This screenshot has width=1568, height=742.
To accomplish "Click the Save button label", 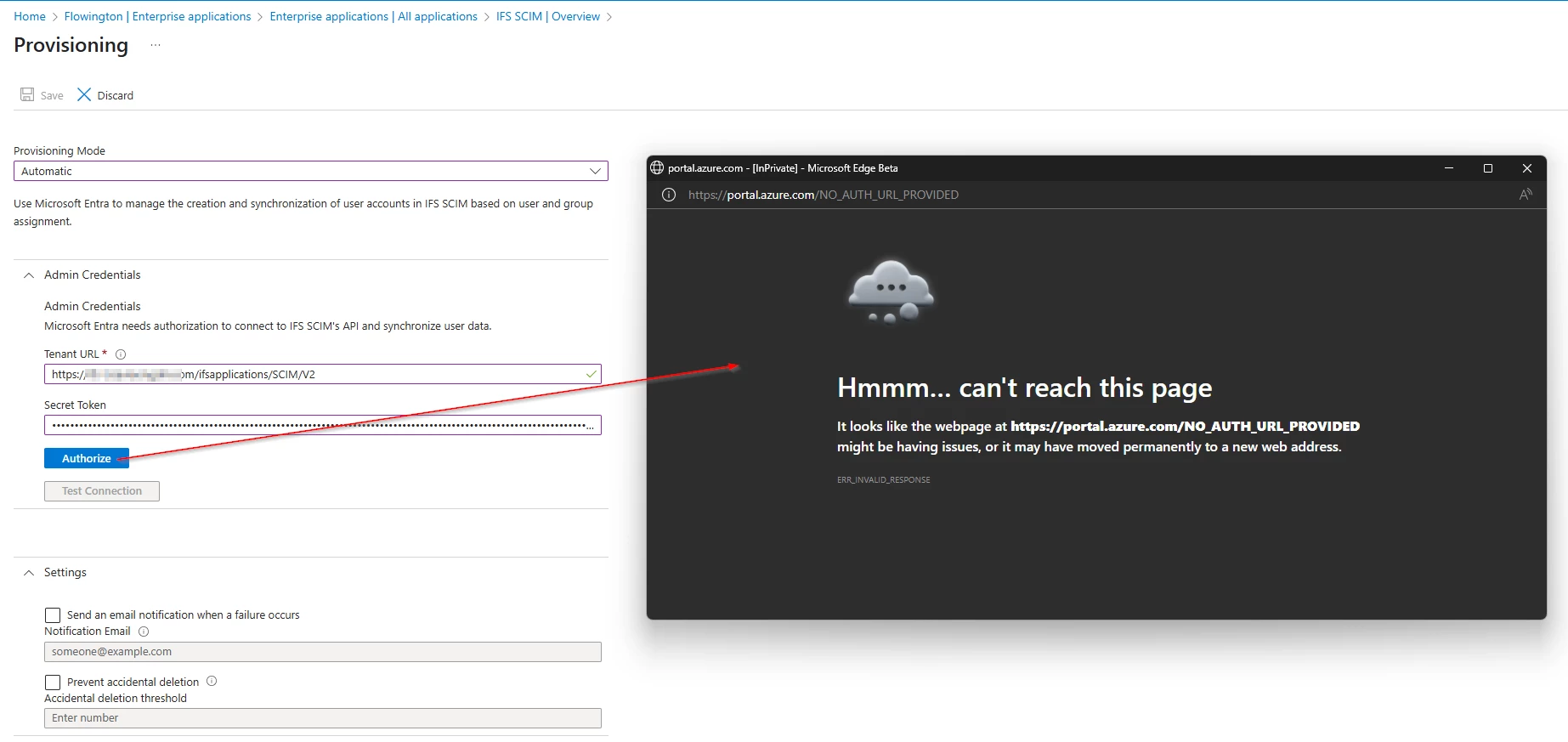I will tap(52, 95).
